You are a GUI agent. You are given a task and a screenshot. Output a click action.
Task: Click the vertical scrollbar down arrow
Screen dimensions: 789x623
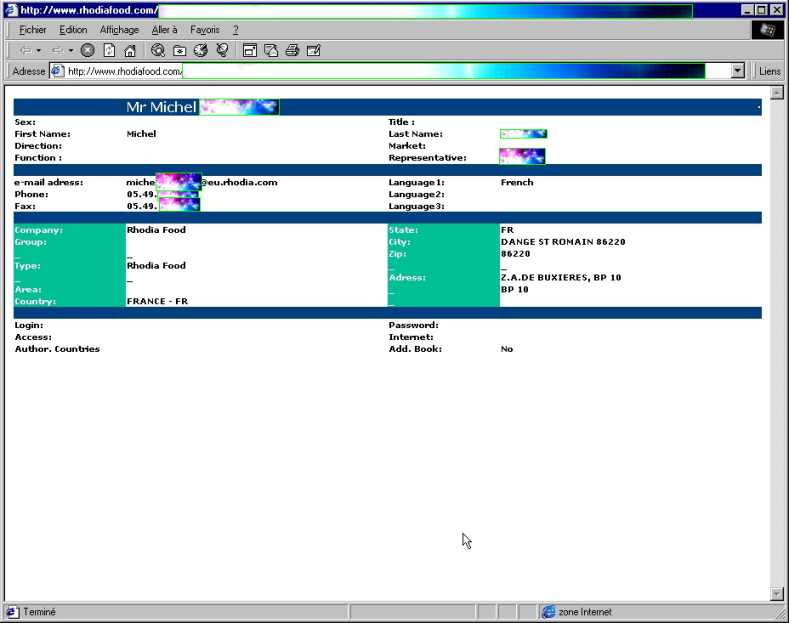pos(776,593)
